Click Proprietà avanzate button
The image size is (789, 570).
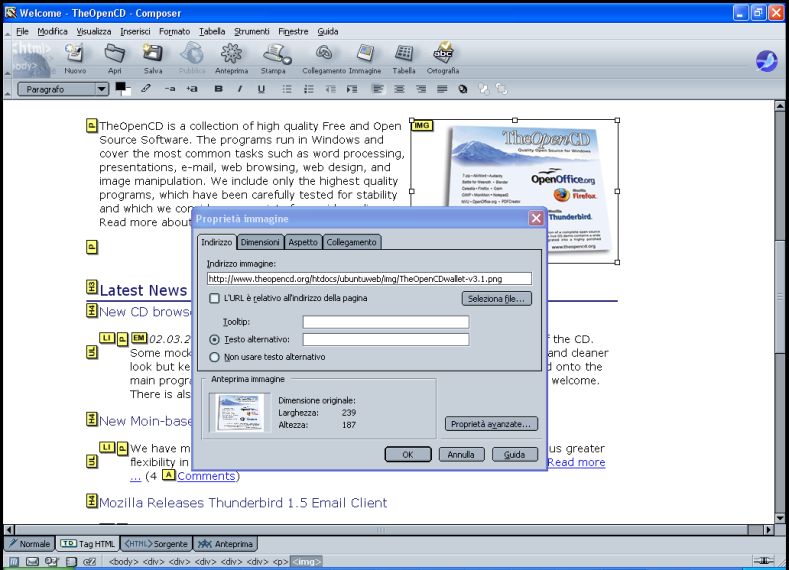491,424
